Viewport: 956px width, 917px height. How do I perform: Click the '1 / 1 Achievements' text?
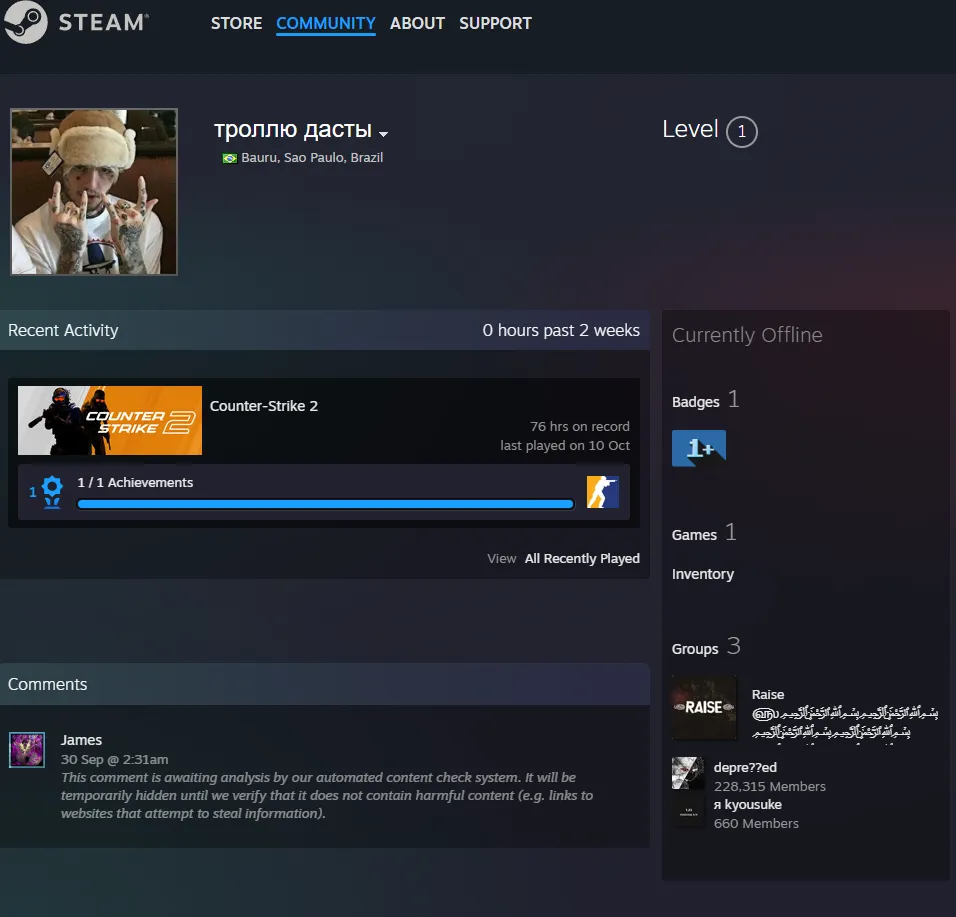[135, 482]
